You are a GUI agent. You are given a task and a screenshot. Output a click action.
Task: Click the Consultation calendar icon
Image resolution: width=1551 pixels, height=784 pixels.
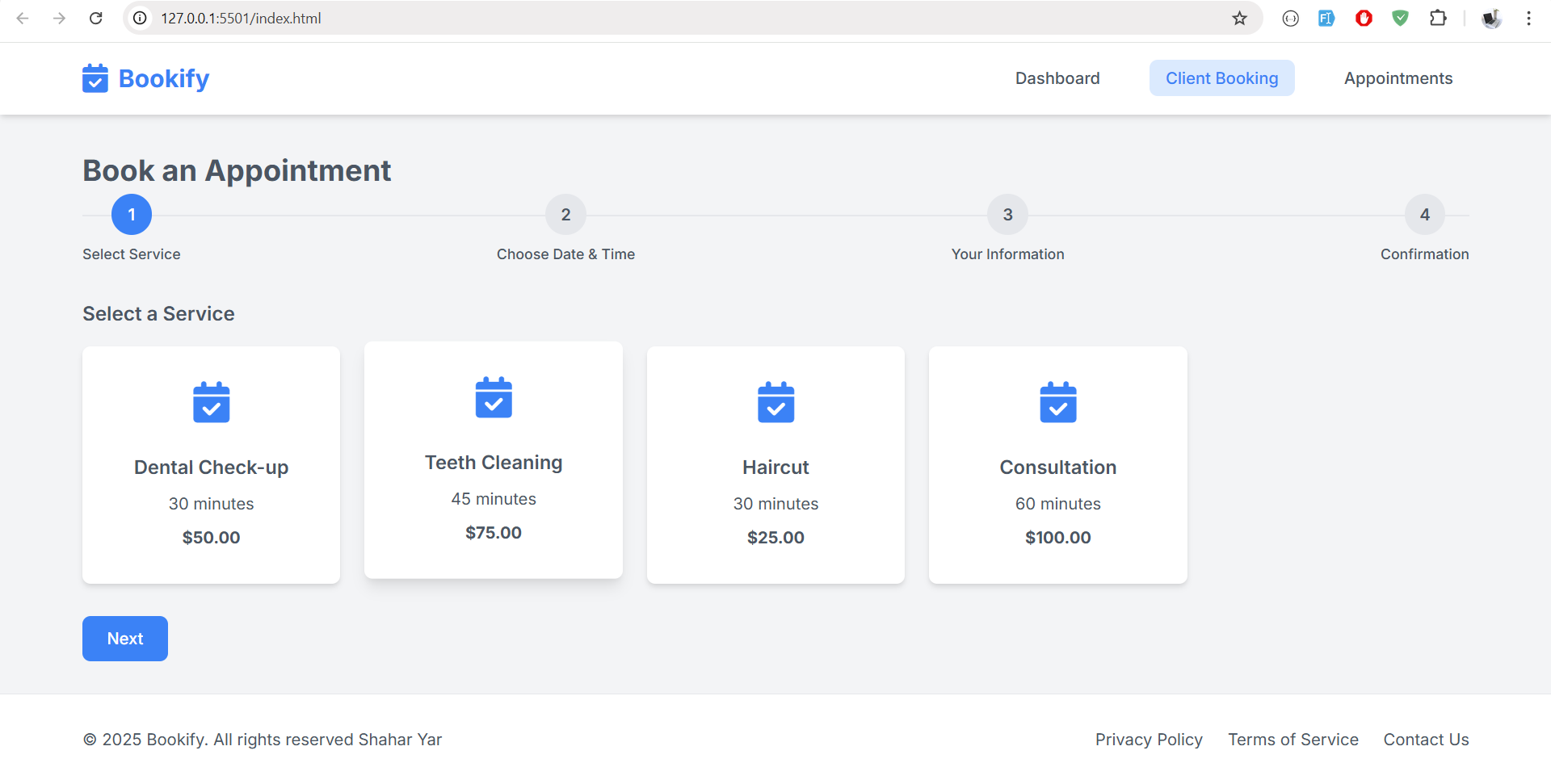coord(1057,402)
